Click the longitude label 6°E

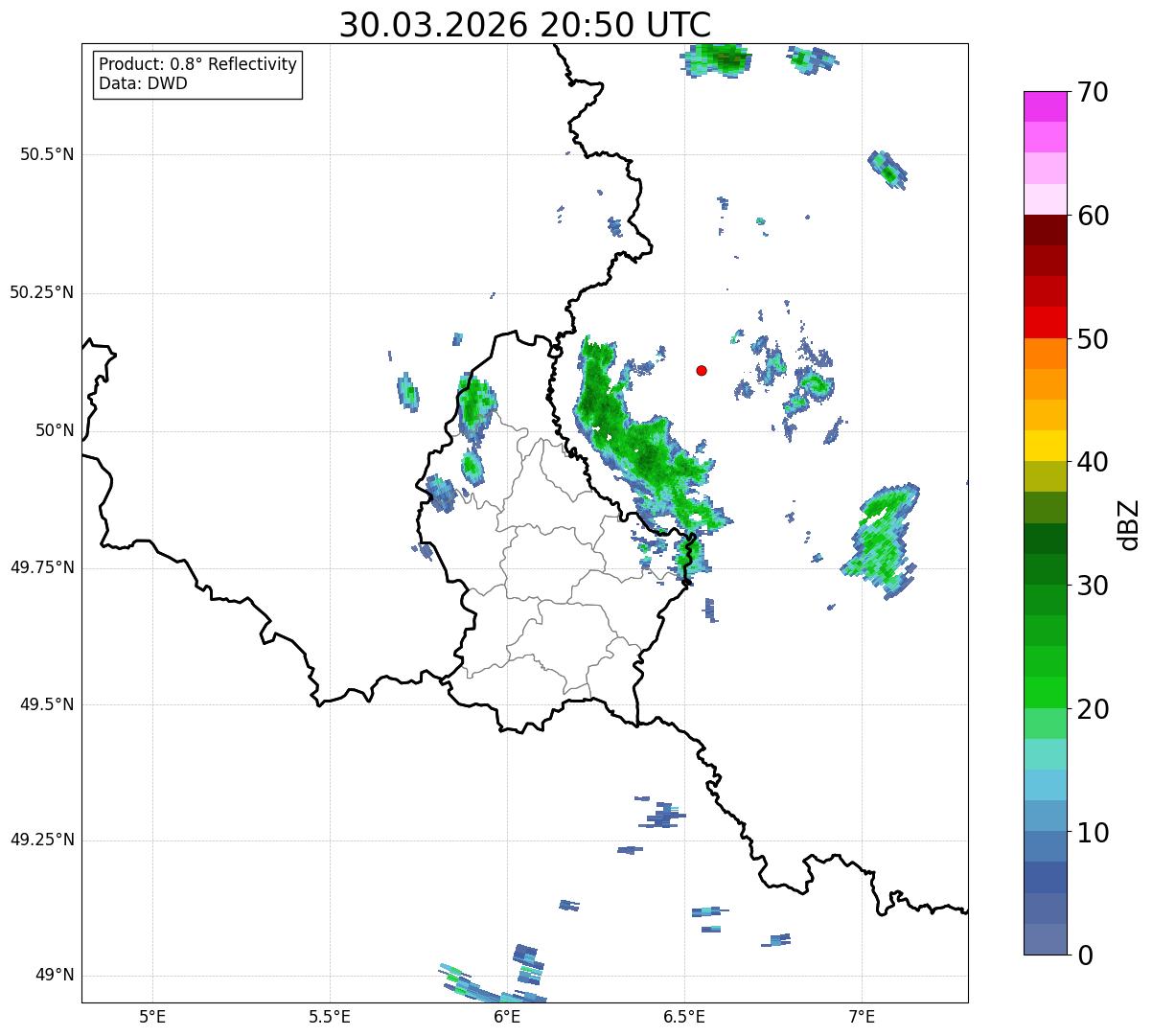coord(508,1016)
